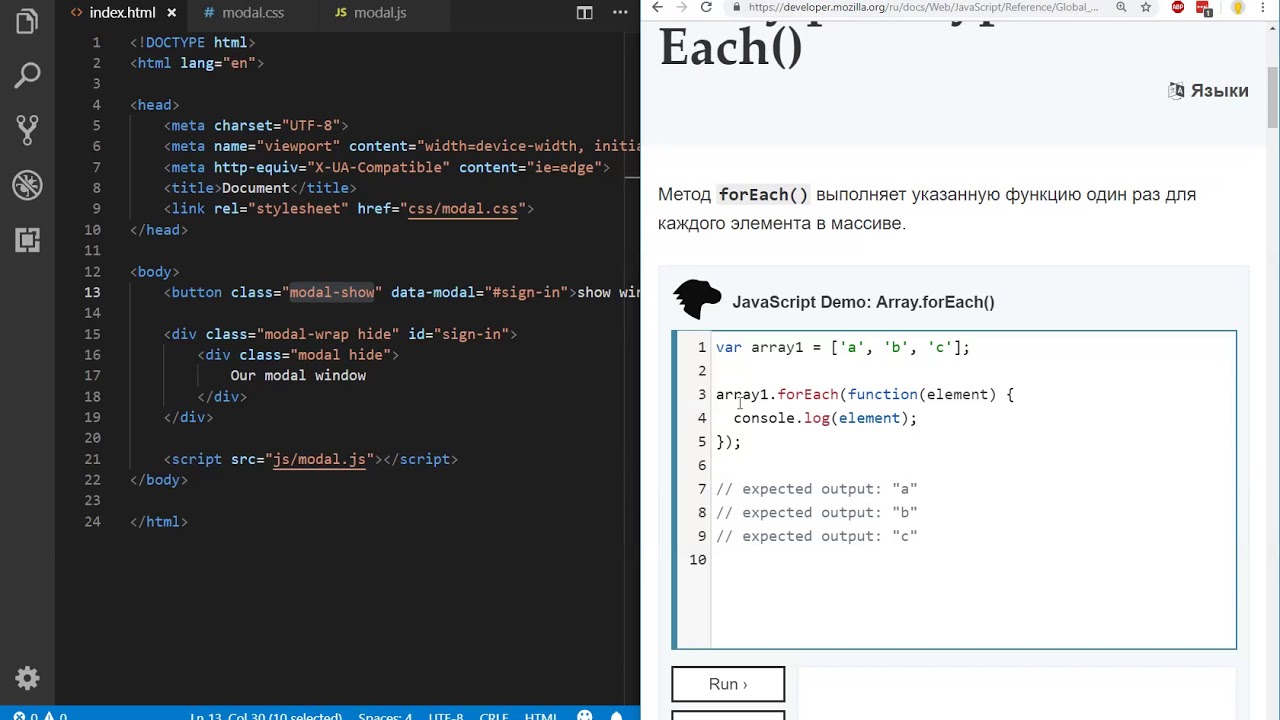Click inside the JavaScript demo code editor
This screenshot has height=720, width=1280.
[973, 490]
